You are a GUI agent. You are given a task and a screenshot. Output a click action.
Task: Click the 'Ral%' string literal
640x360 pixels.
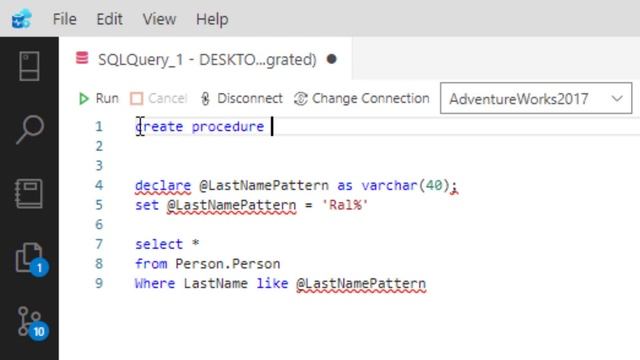click(x=345, y=205)
